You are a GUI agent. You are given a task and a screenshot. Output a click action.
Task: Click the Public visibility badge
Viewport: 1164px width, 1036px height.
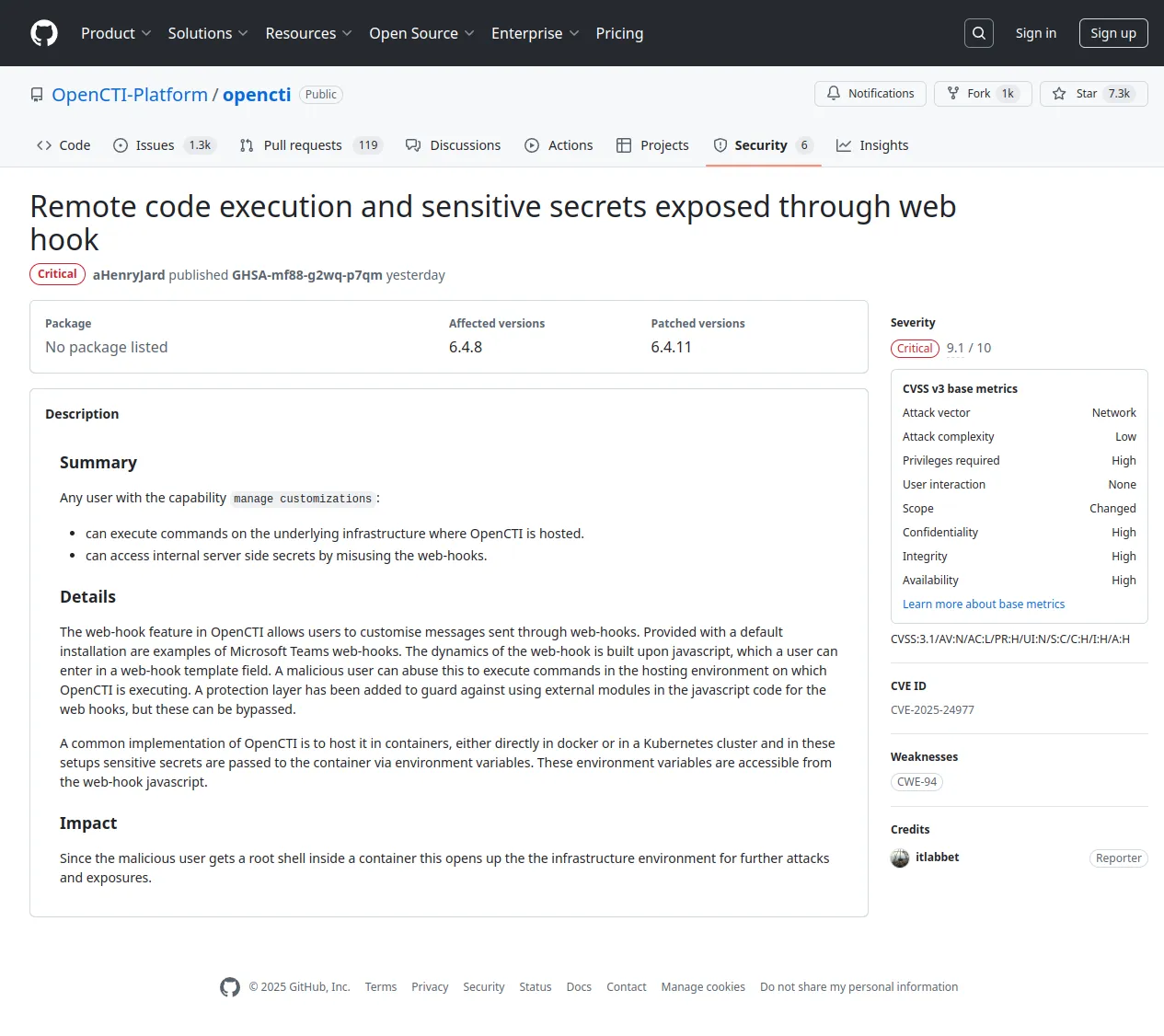tap(321, 95)
